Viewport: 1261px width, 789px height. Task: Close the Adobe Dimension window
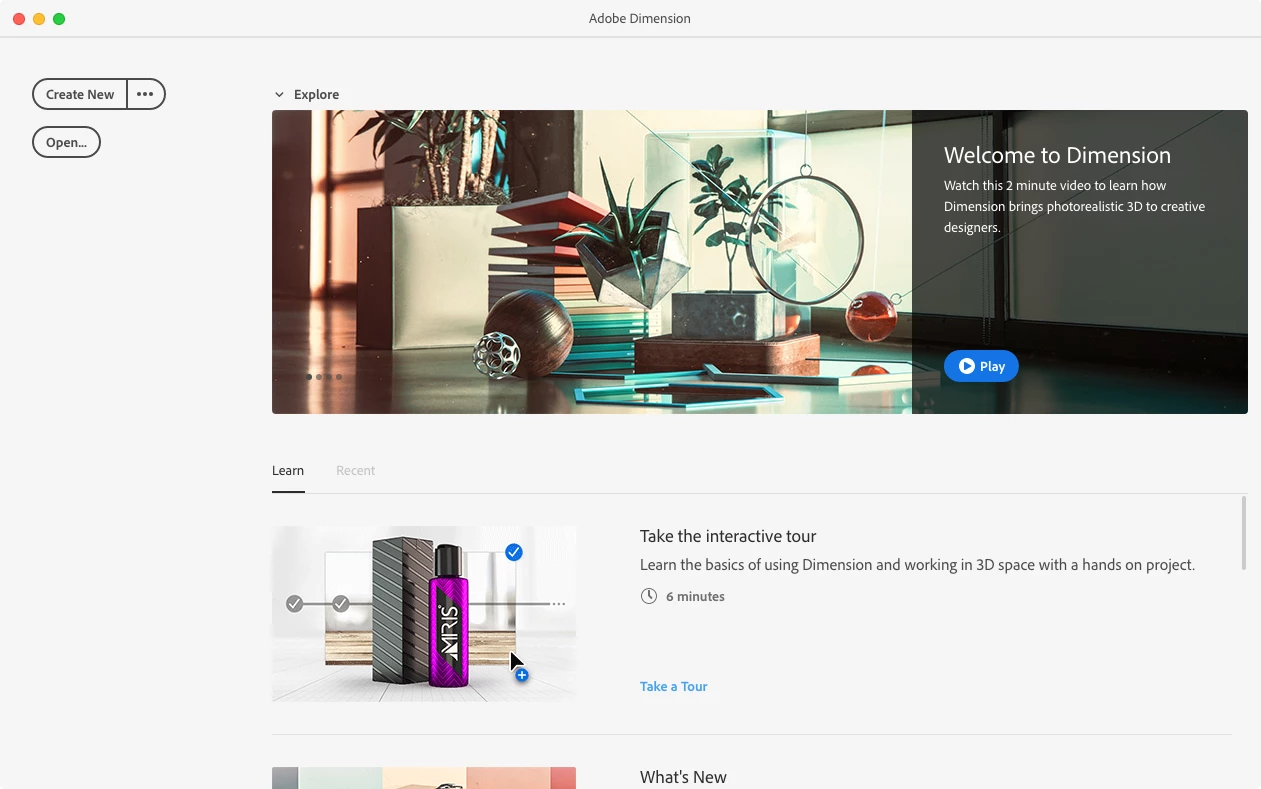(x=19, y=19)
